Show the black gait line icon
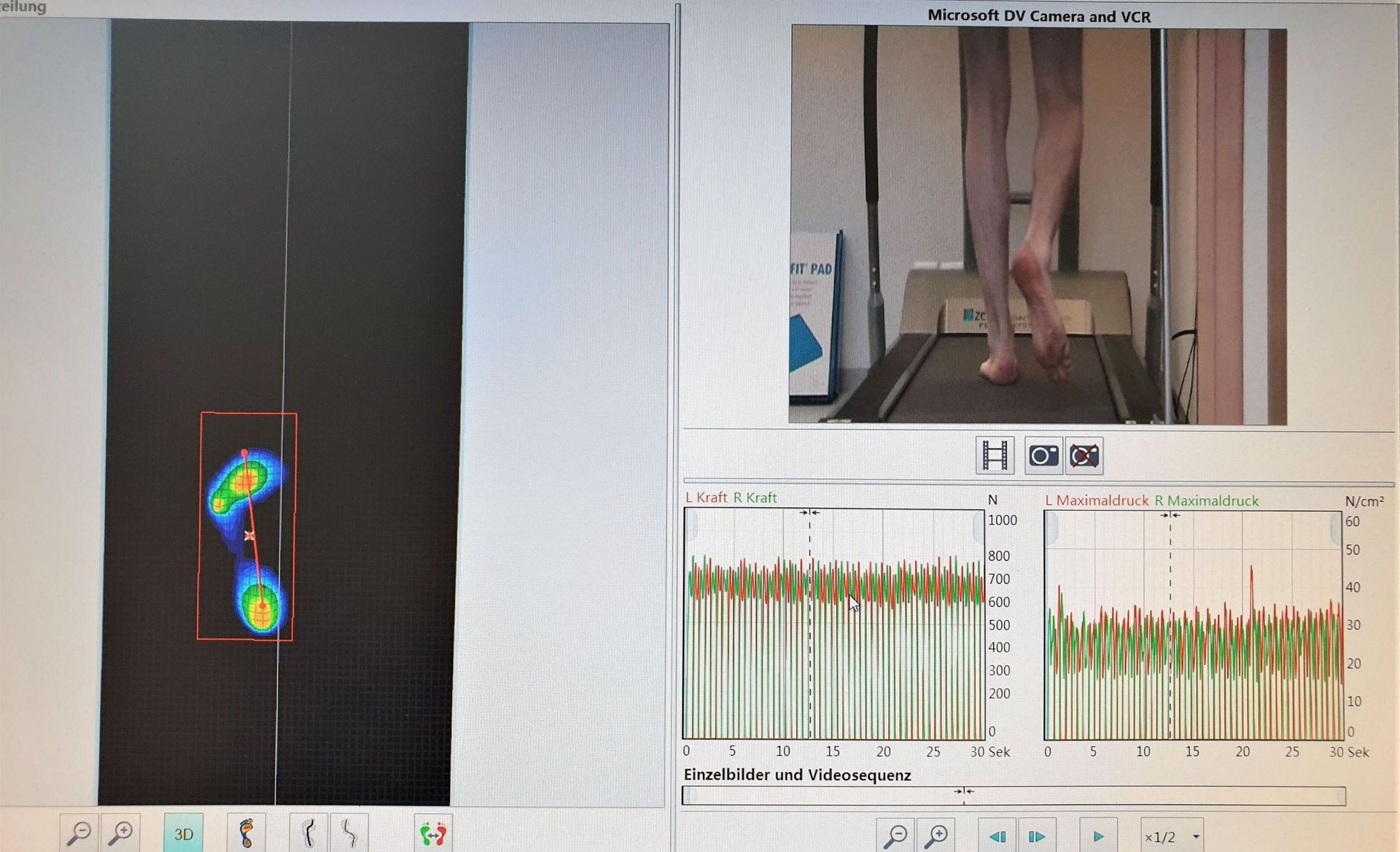Screen dimensions: 1400x852 [308, 832]
